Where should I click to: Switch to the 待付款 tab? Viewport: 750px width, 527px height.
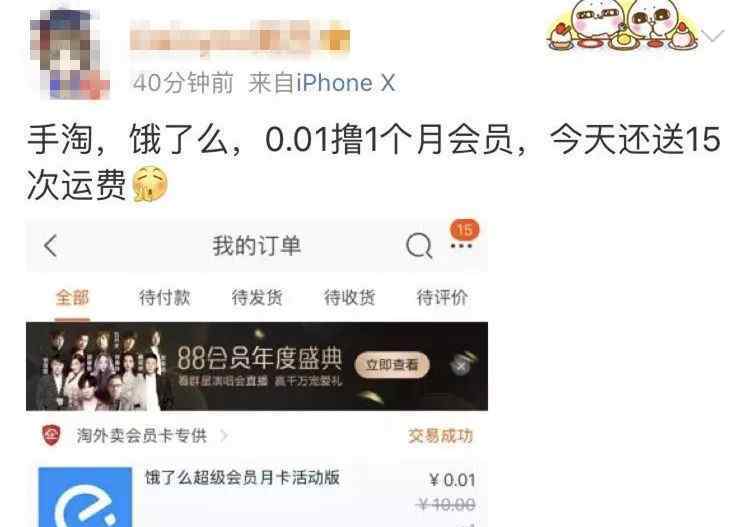(x=165, y=297)
